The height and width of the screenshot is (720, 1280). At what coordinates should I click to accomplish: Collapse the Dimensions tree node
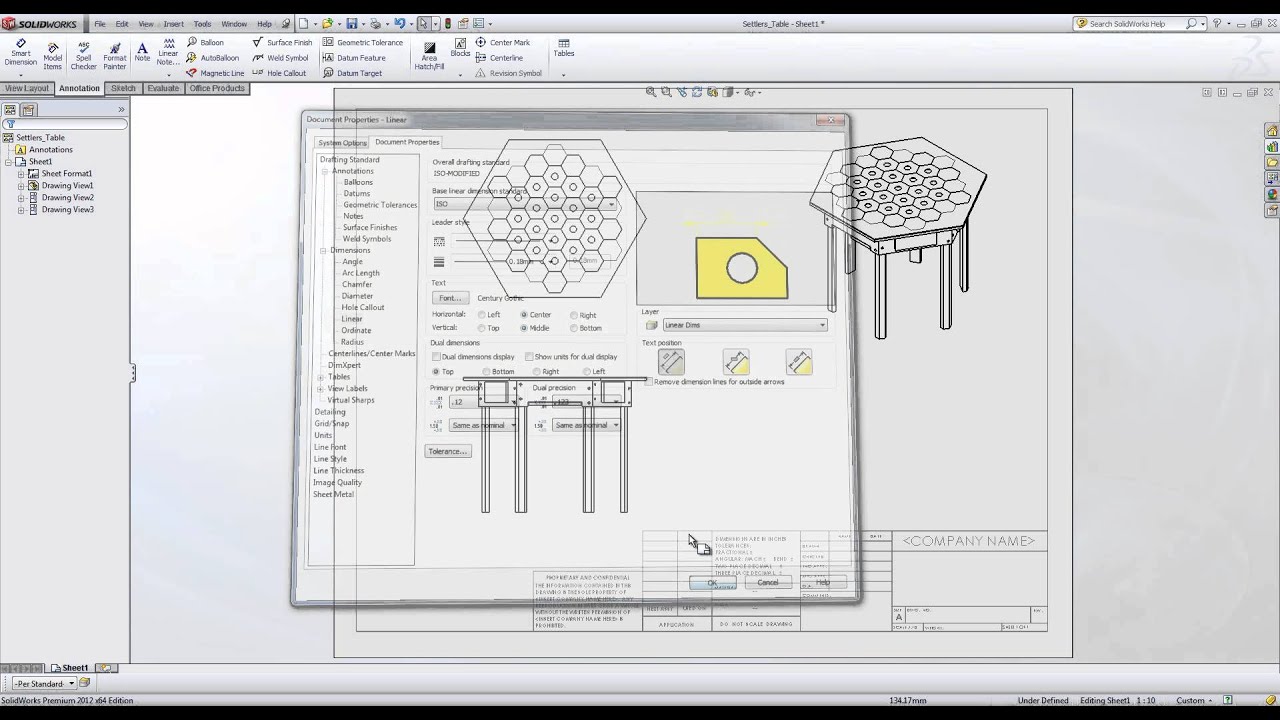(x=323, y=250)
